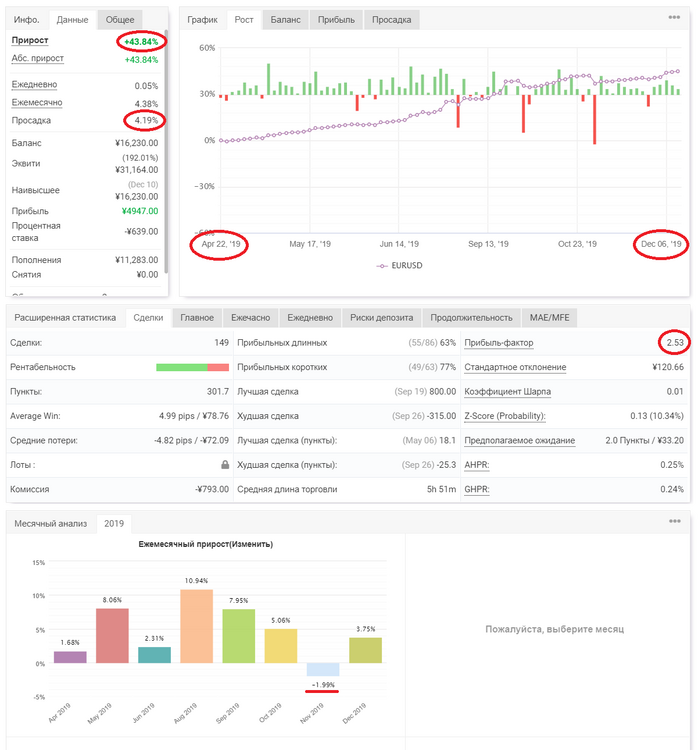Open the Прибыль chart tab
Image resolution: width=698 pixels, height=750 pixels.
click(x=336, y=20)
